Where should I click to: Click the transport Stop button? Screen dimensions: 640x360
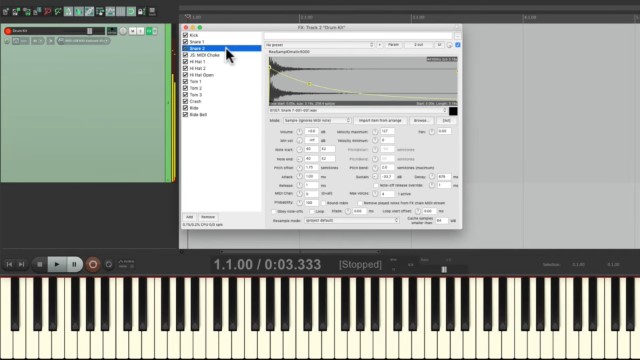(40, 264)
